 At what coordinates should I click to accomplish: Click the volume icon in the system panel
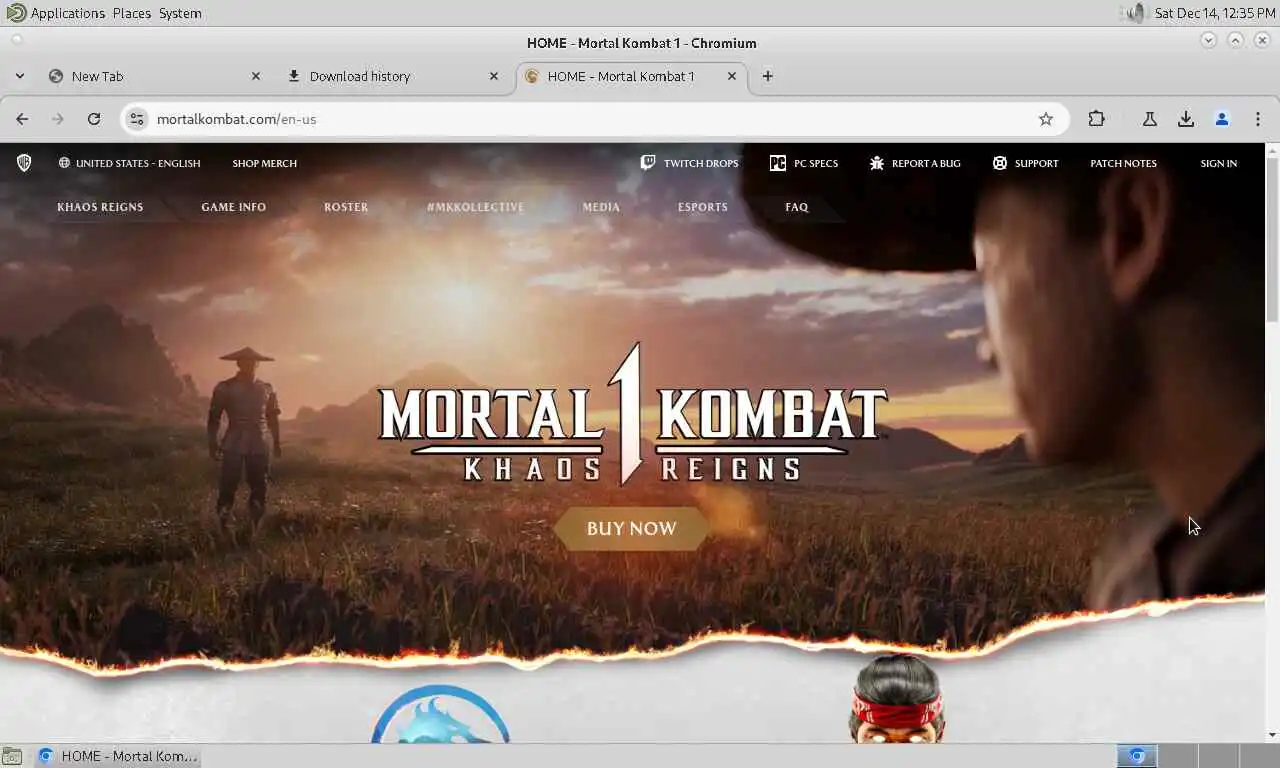tap(1134, 13)
